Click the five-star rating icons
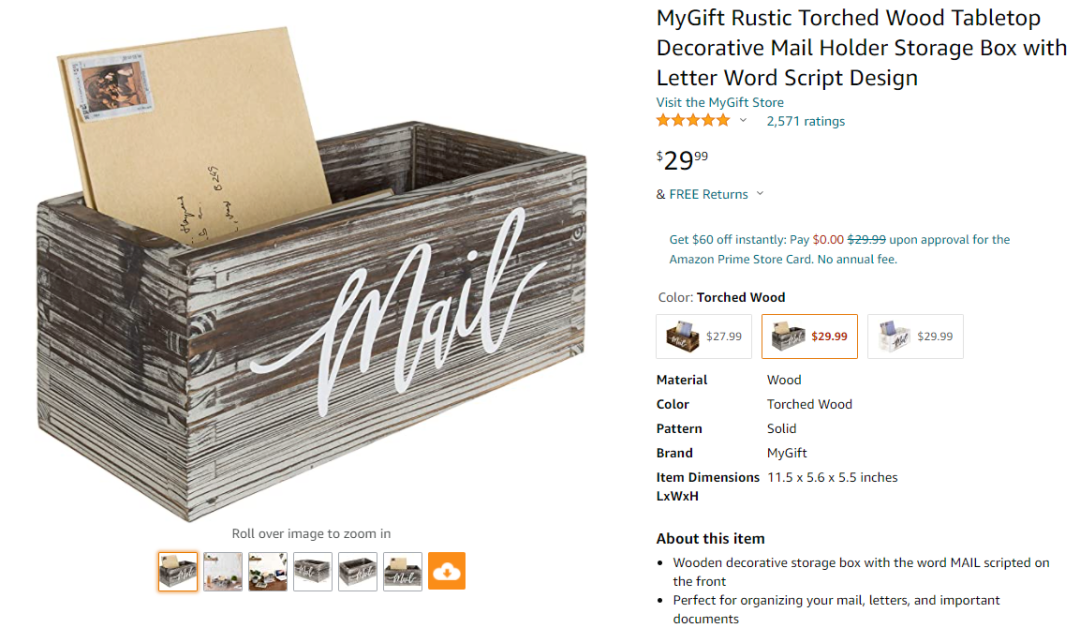 [693, 121]
